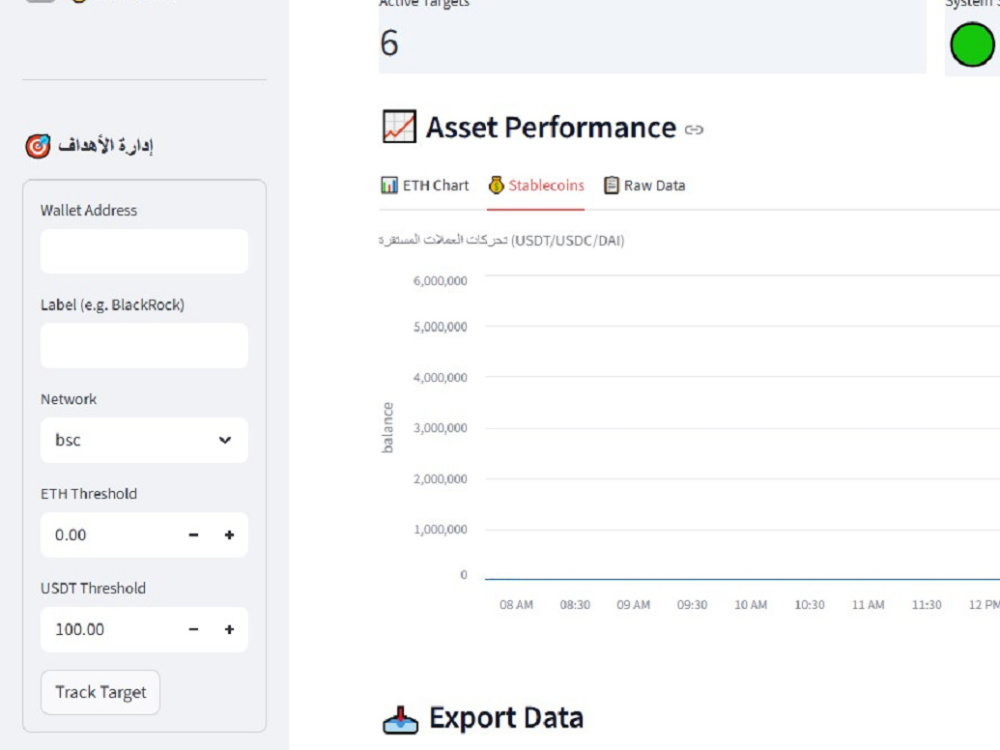Click the anchor link icon after Asset Performance
1000x750 pixels.
[694, 129]
